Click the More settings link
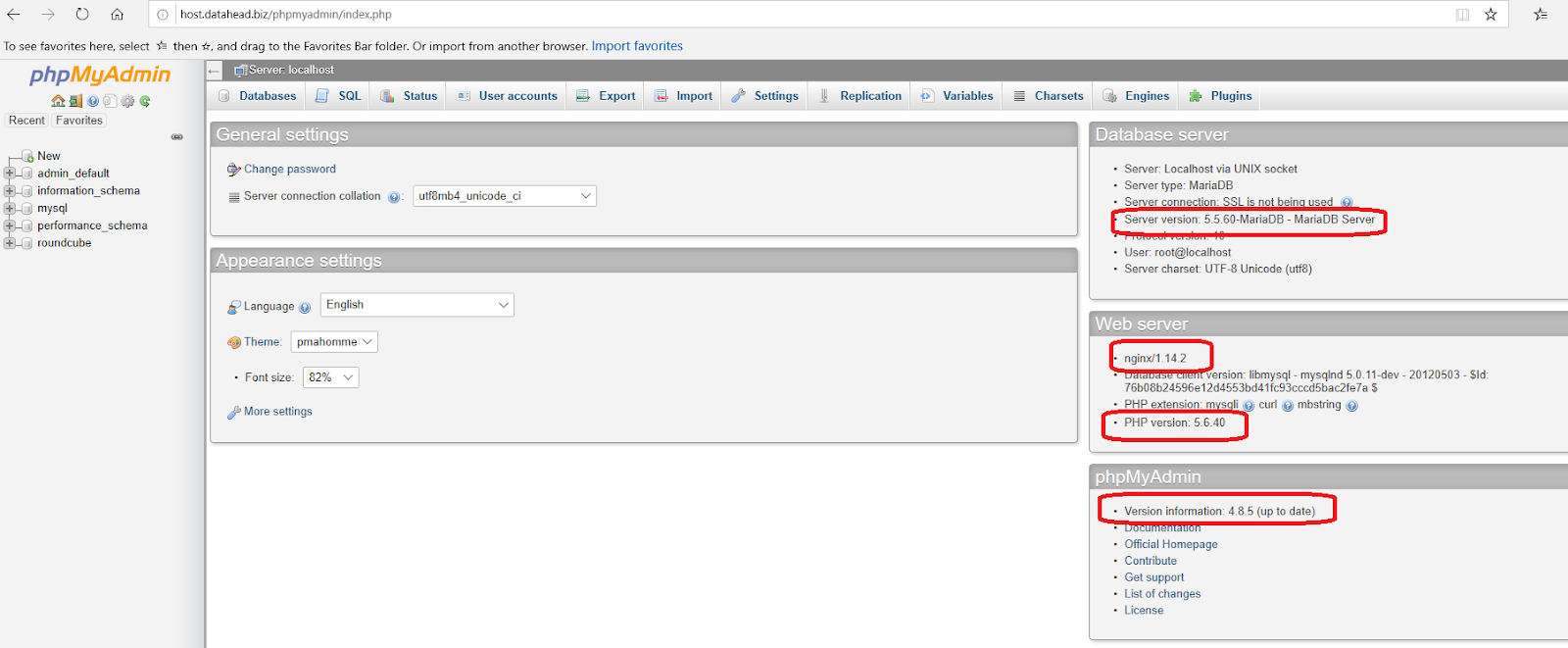This screenshot has height=648, width=1568. 278,412
